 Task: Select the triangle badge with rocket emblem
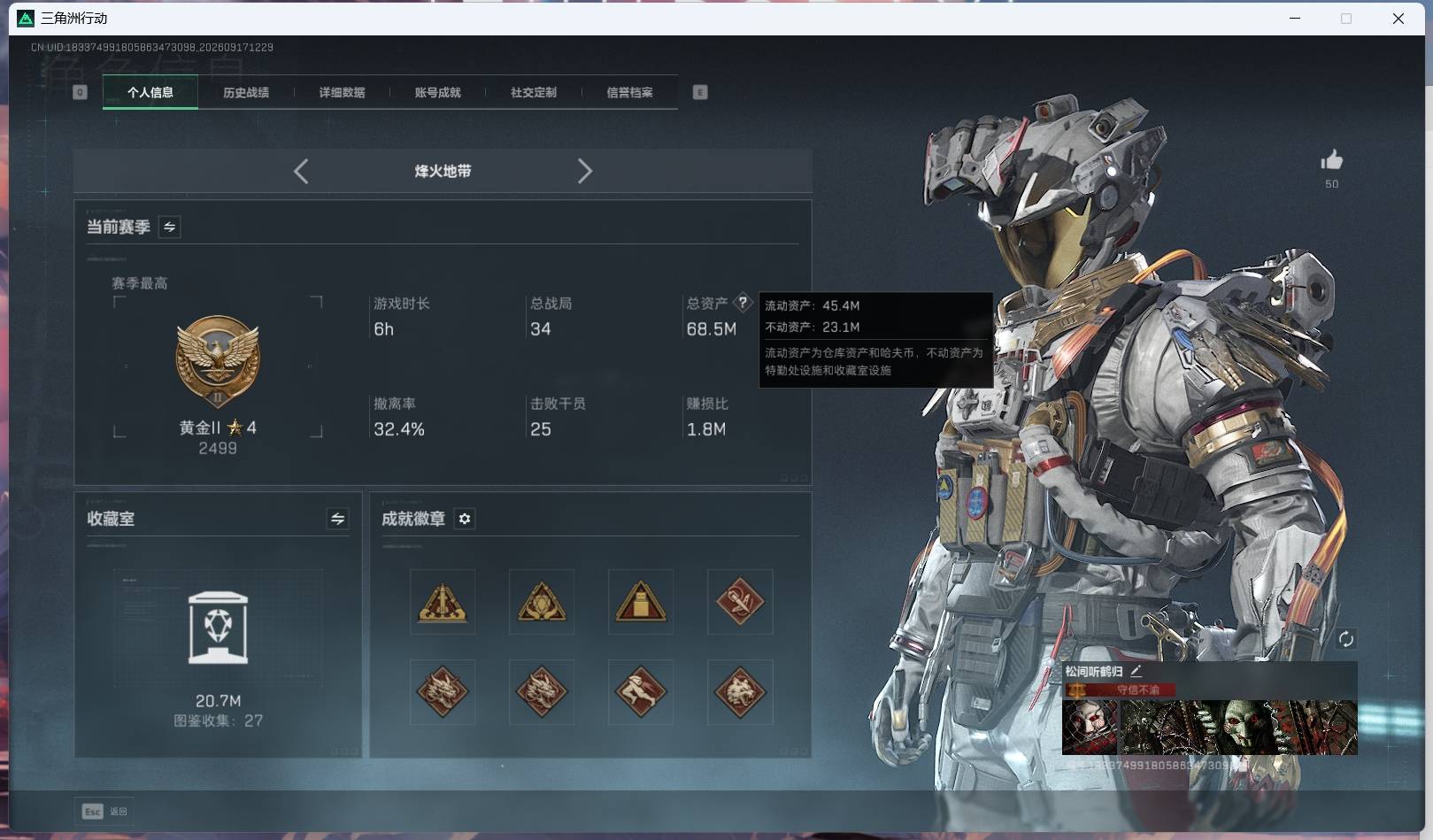pos(443,602)
